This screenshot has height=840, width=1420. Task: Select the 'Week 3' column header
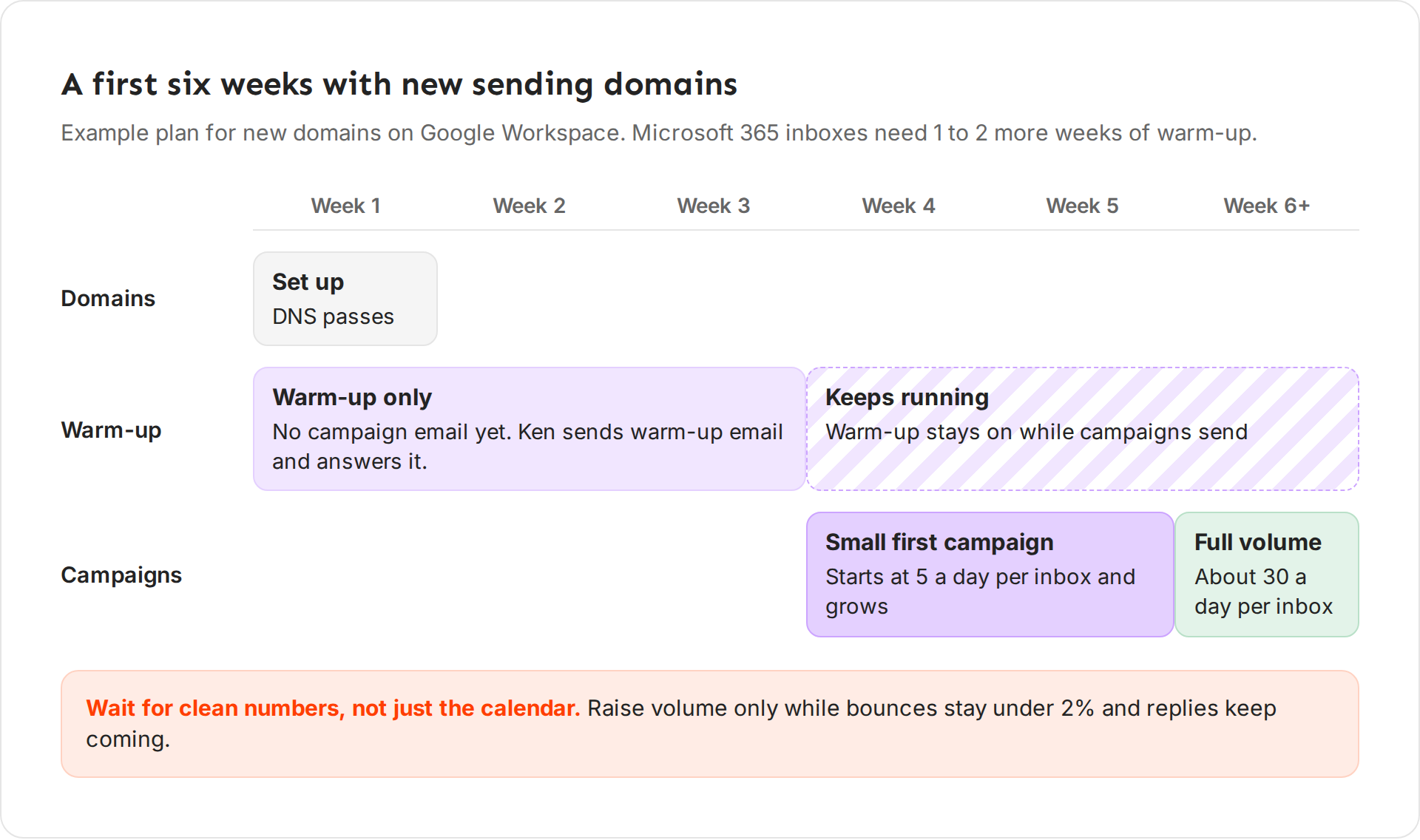[714, 206]
